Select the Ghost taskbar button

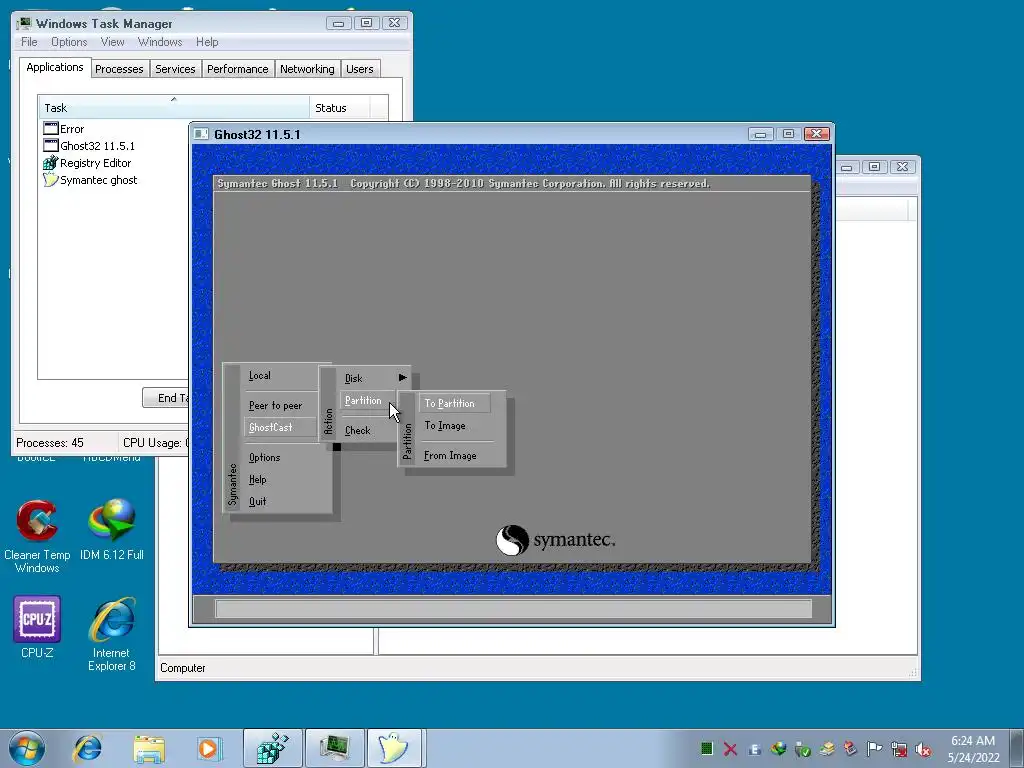pos(394,748)
